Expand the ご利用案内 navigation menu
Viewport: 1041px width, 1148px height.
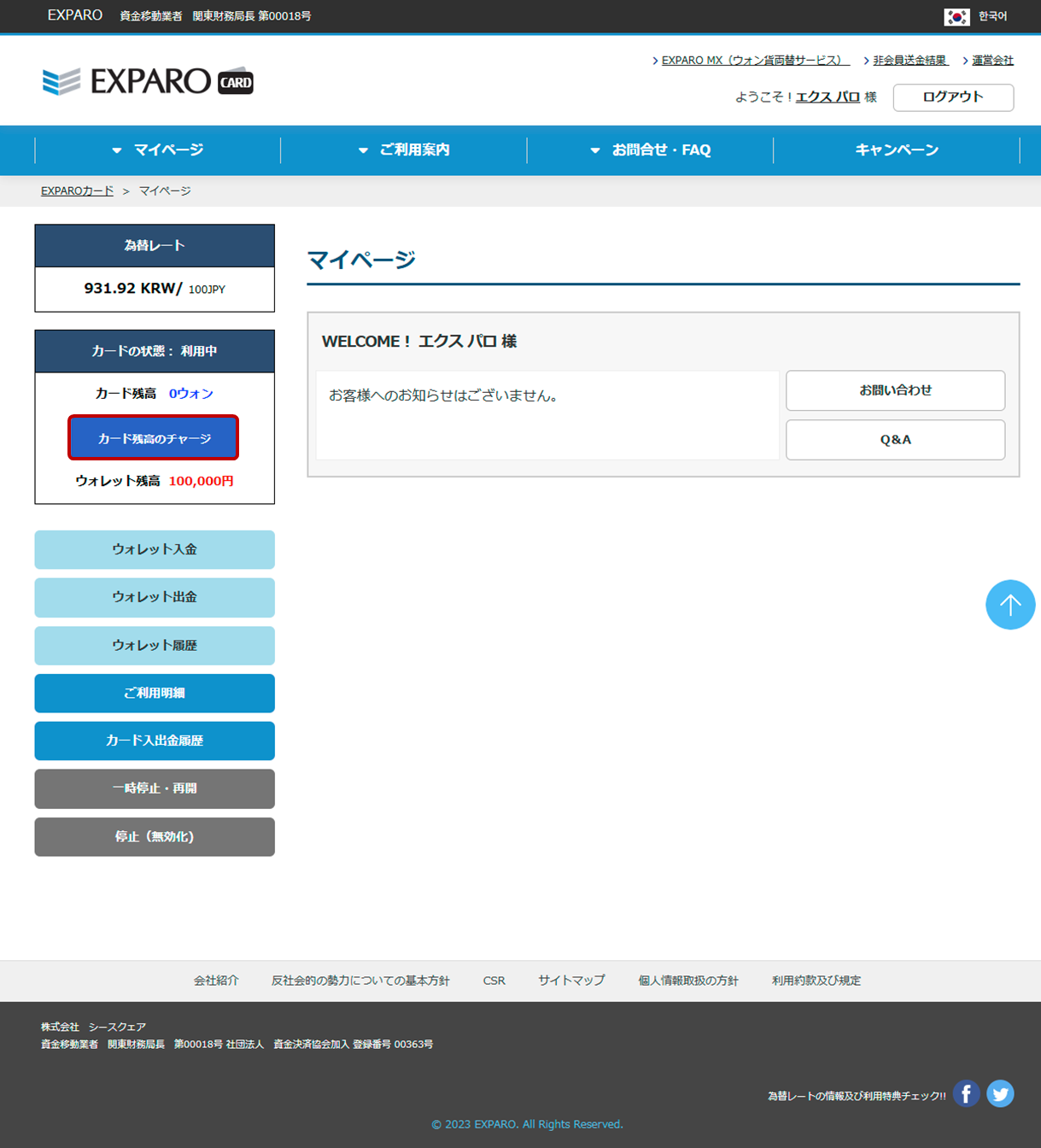coord(404,149)
